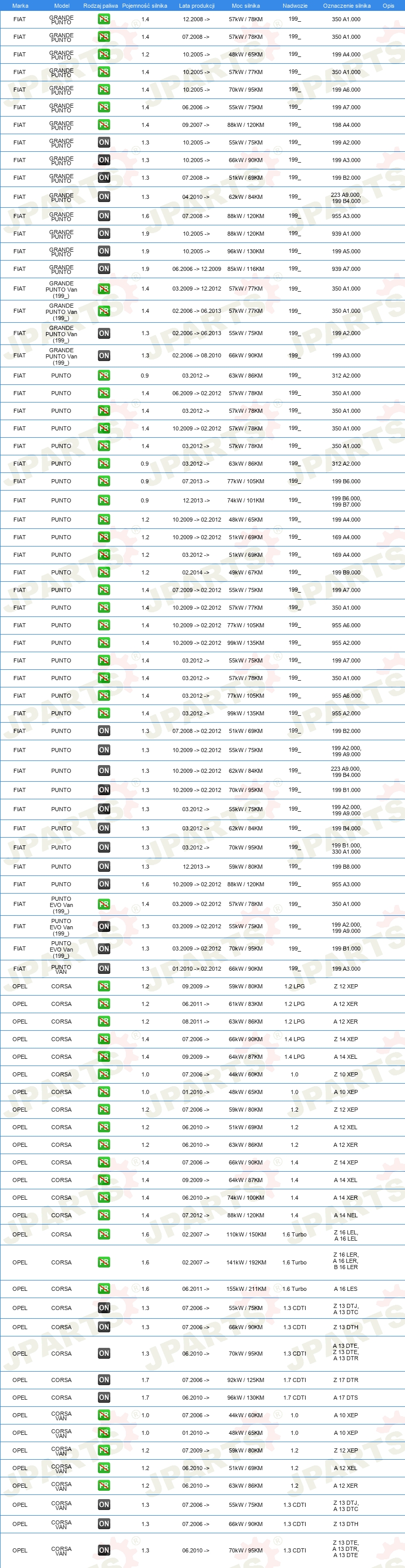Click the petrol icon for Punto 74kW / 101KM

tap(104, 500)
